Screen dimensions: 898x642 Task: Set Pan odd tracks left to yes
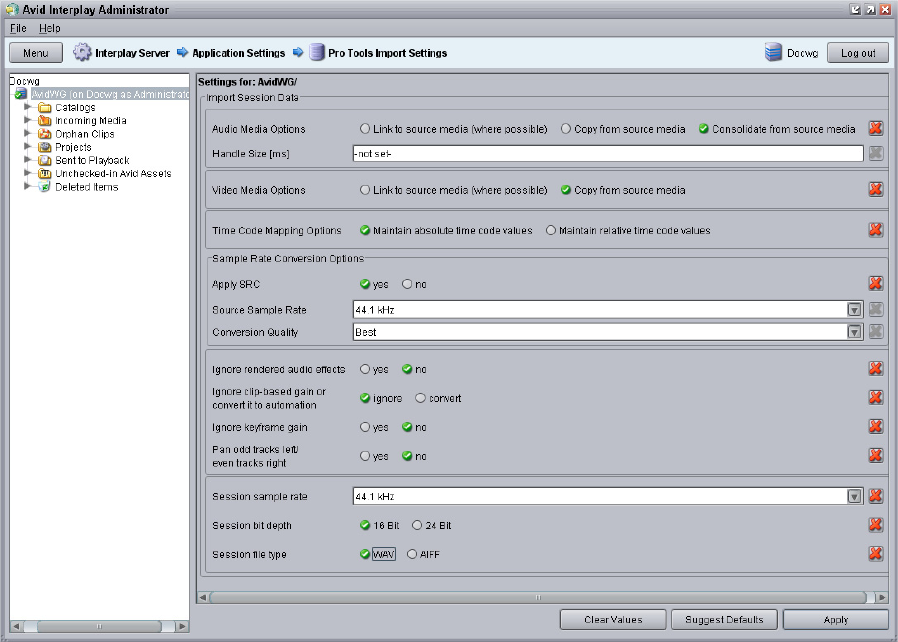365,456
